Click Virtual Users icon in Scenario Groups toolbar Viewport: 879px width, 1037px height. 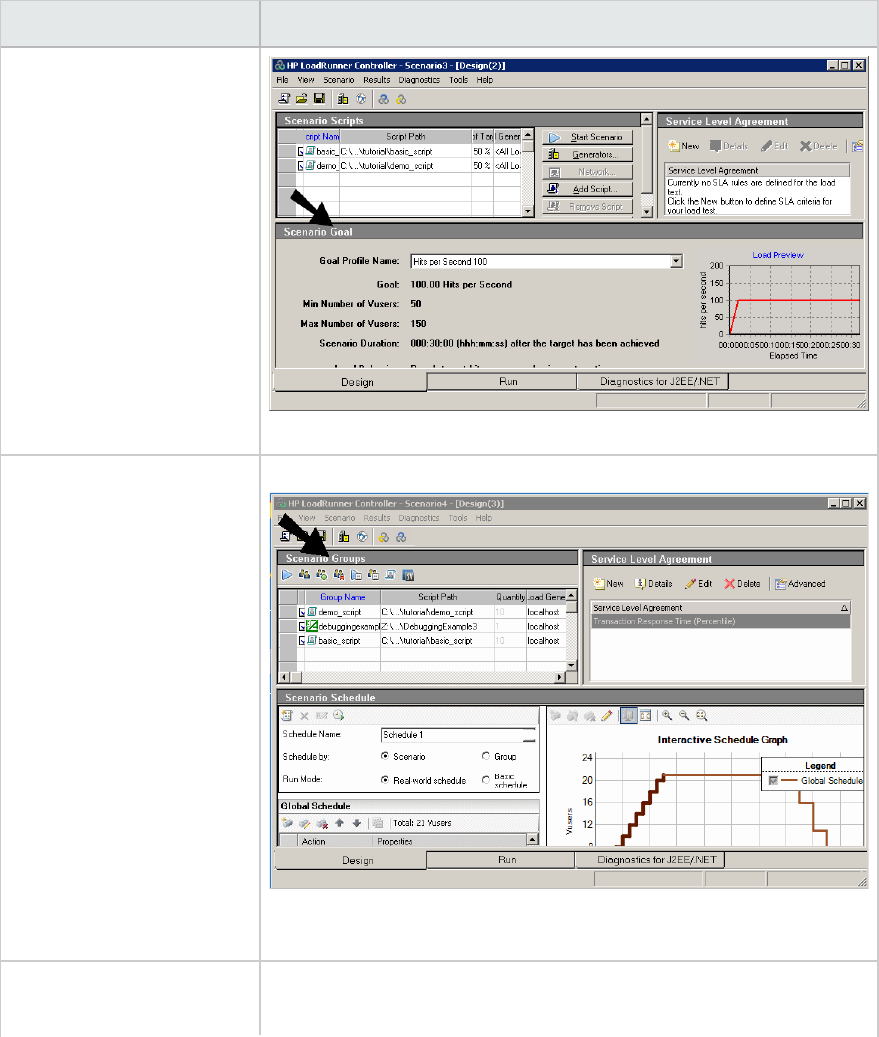pyautogui.click(x=304, y=575)
